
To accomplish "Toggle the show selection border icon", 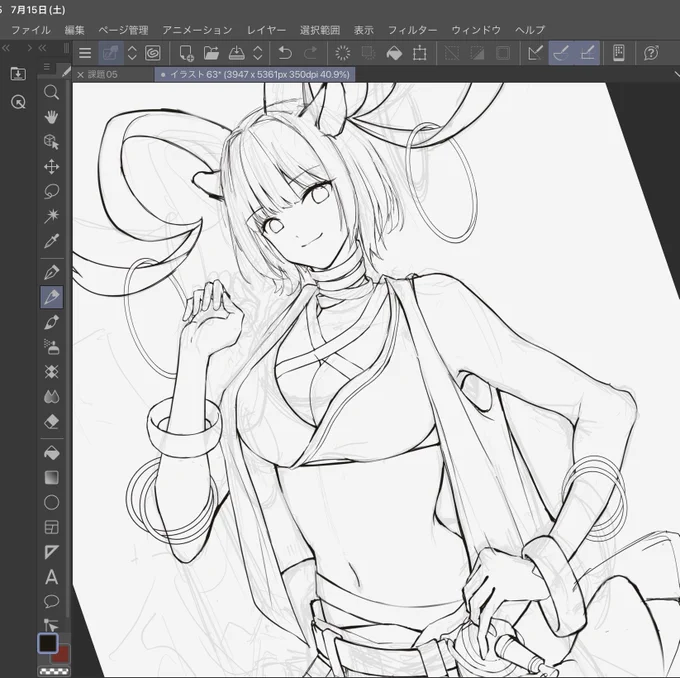I will (x=503, y=53).
